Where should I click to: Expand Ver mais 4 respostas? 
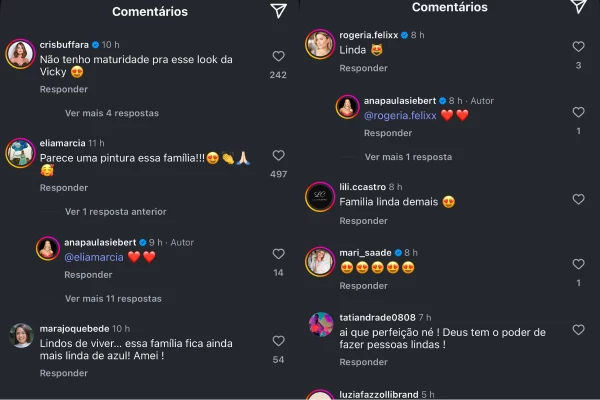tap(112, 113)
